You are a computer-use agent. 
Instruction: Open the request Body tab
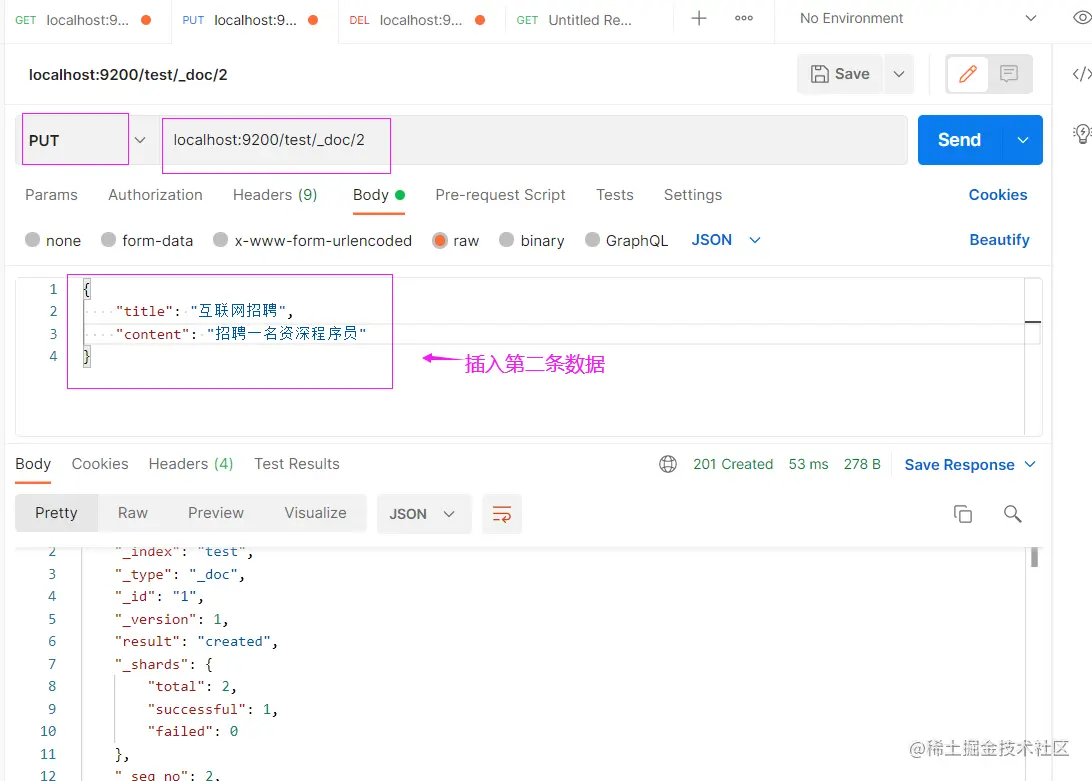pyautogui.click(x=379, y=195)
